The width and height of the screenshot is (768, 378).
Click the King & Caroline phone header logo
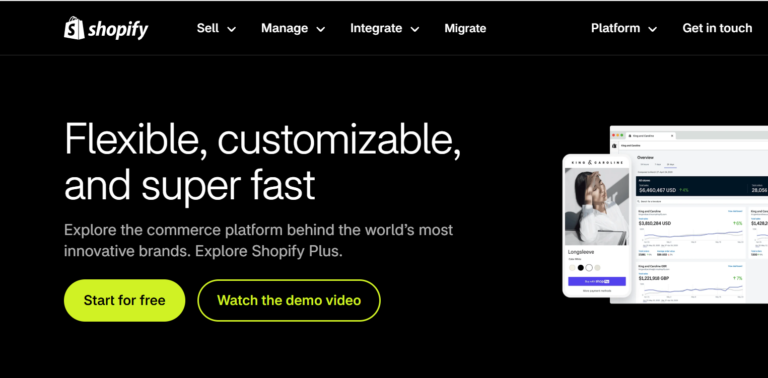coord(597,163)
